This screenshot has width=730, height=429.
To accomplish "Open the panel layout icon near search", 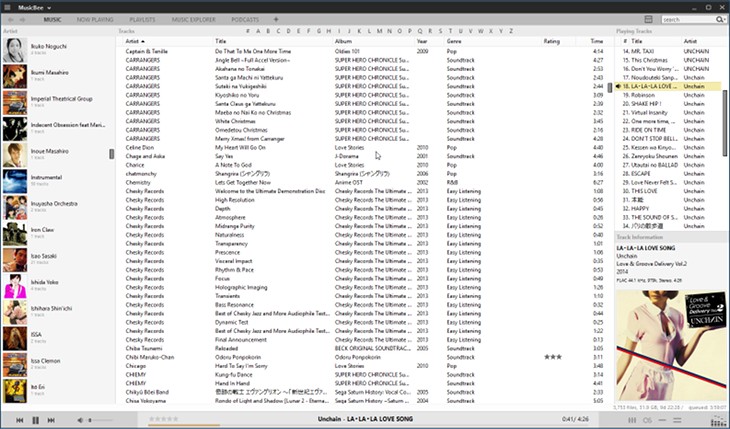I will [x=648, y=19].
